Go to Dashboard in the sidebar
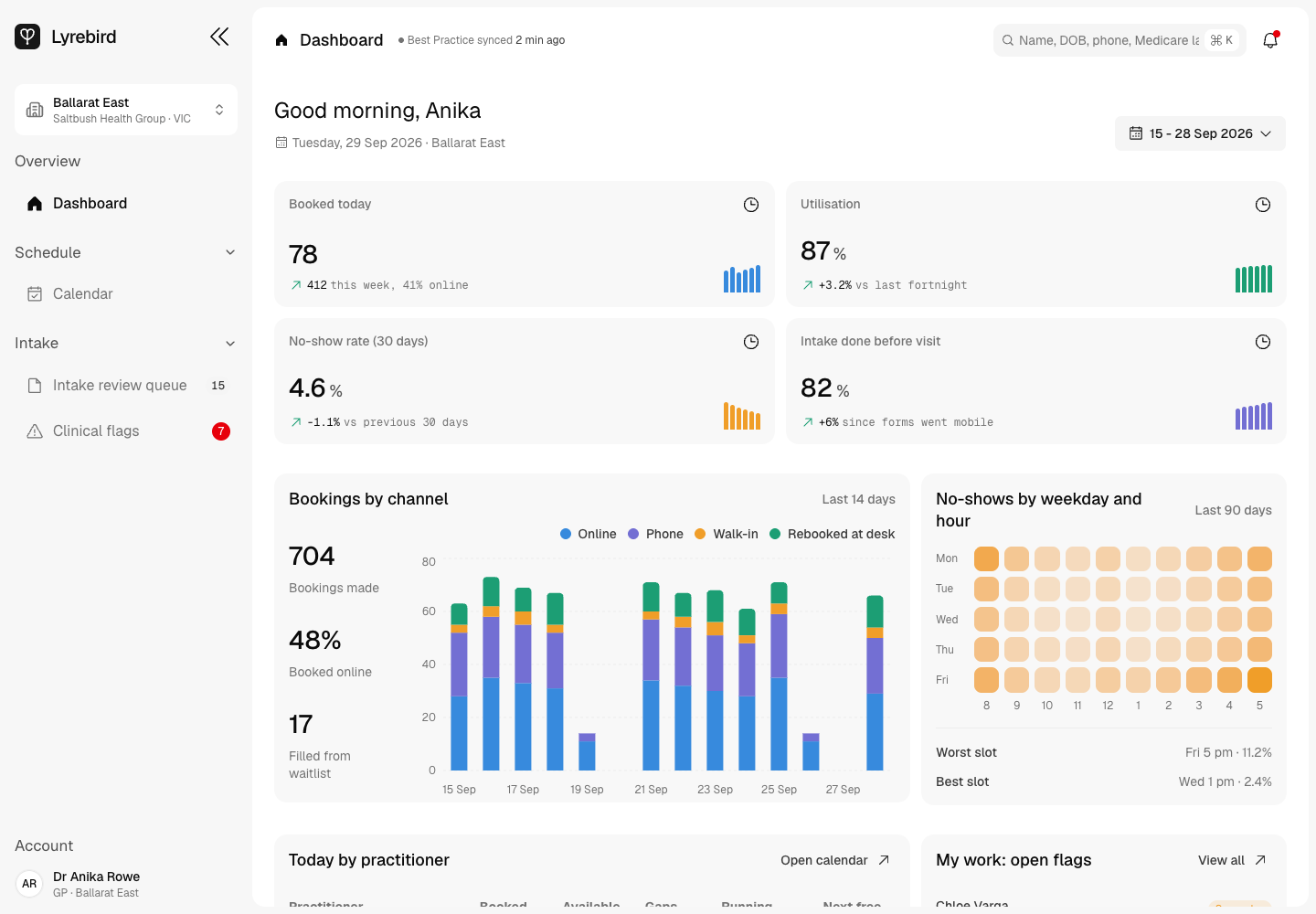 coord(126,204)
